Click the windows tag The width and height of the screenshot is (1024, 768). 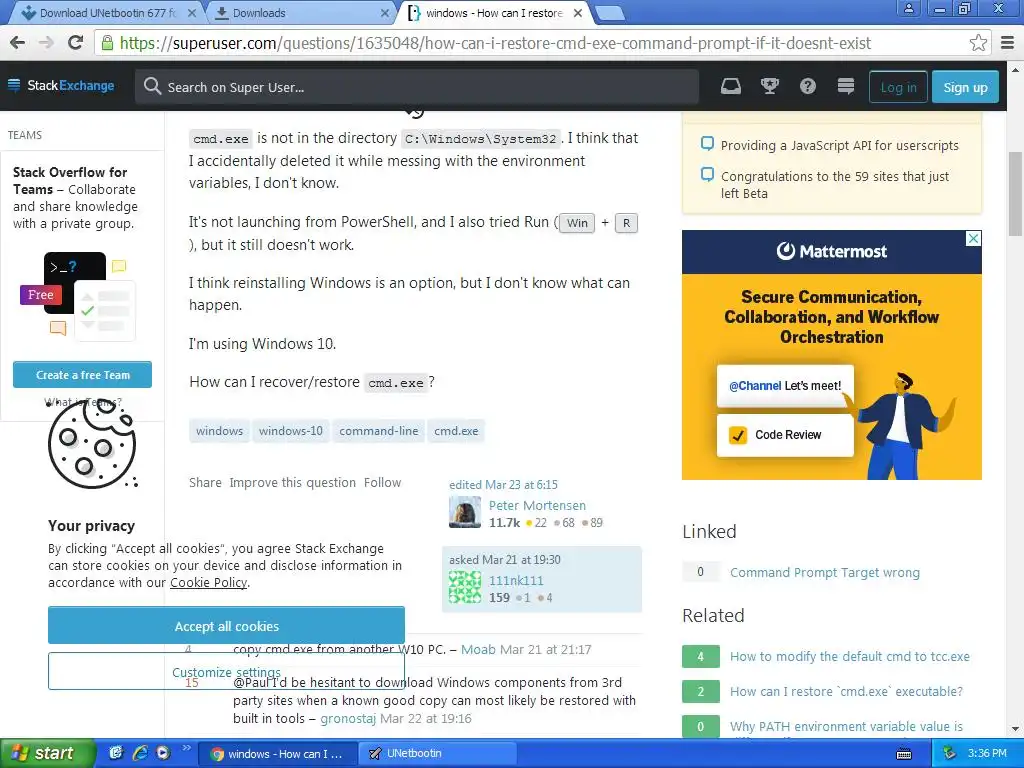click(x=219, y=431)
